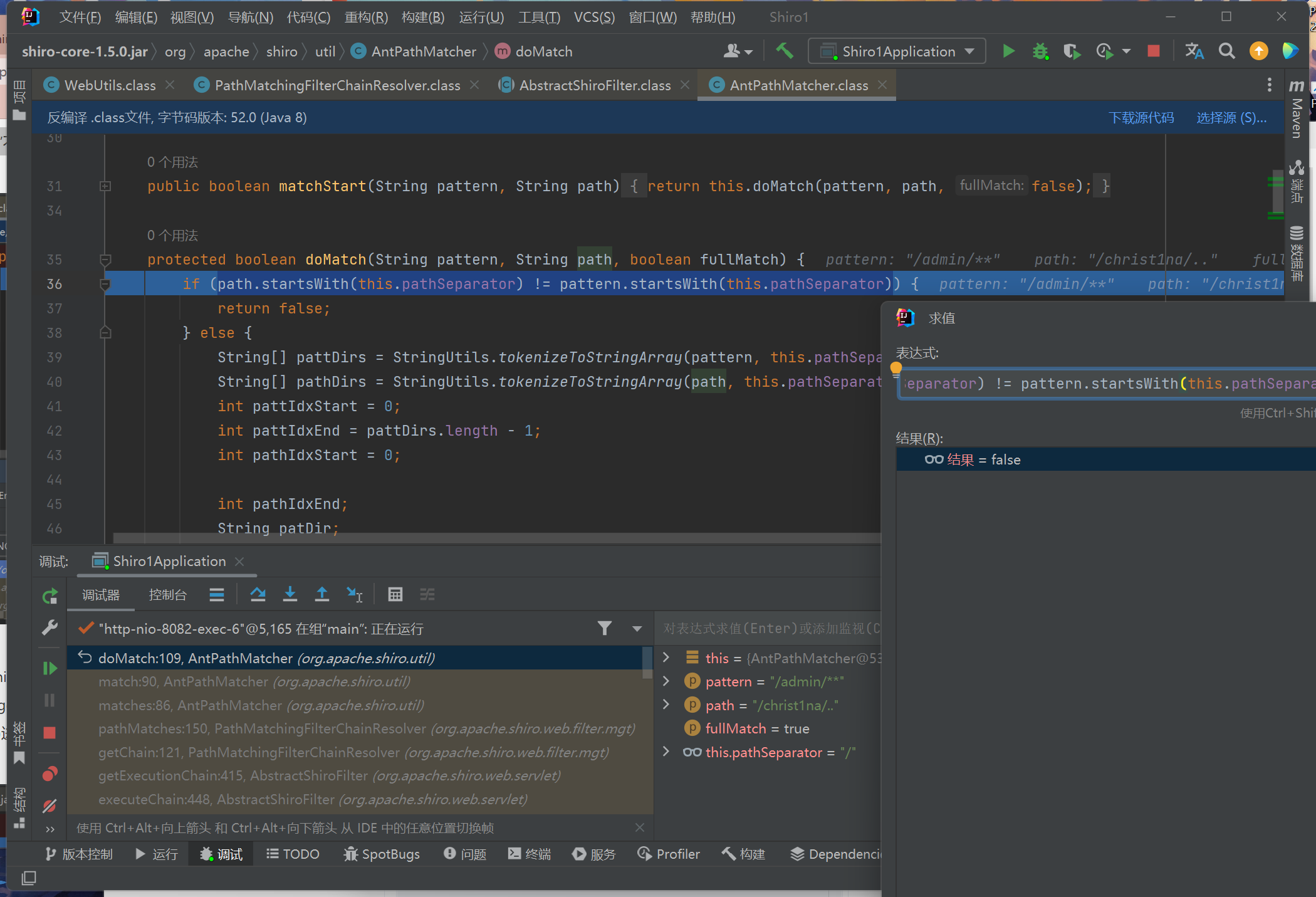Click the Rerun Shiro1Application icon
The width and height of the screenshot is (1316, 897).
[x=50, y=596]
